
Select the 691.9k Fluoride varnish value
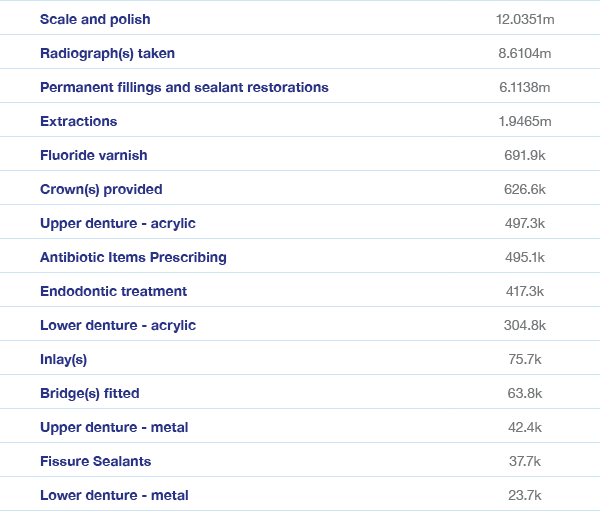(524, 155)
